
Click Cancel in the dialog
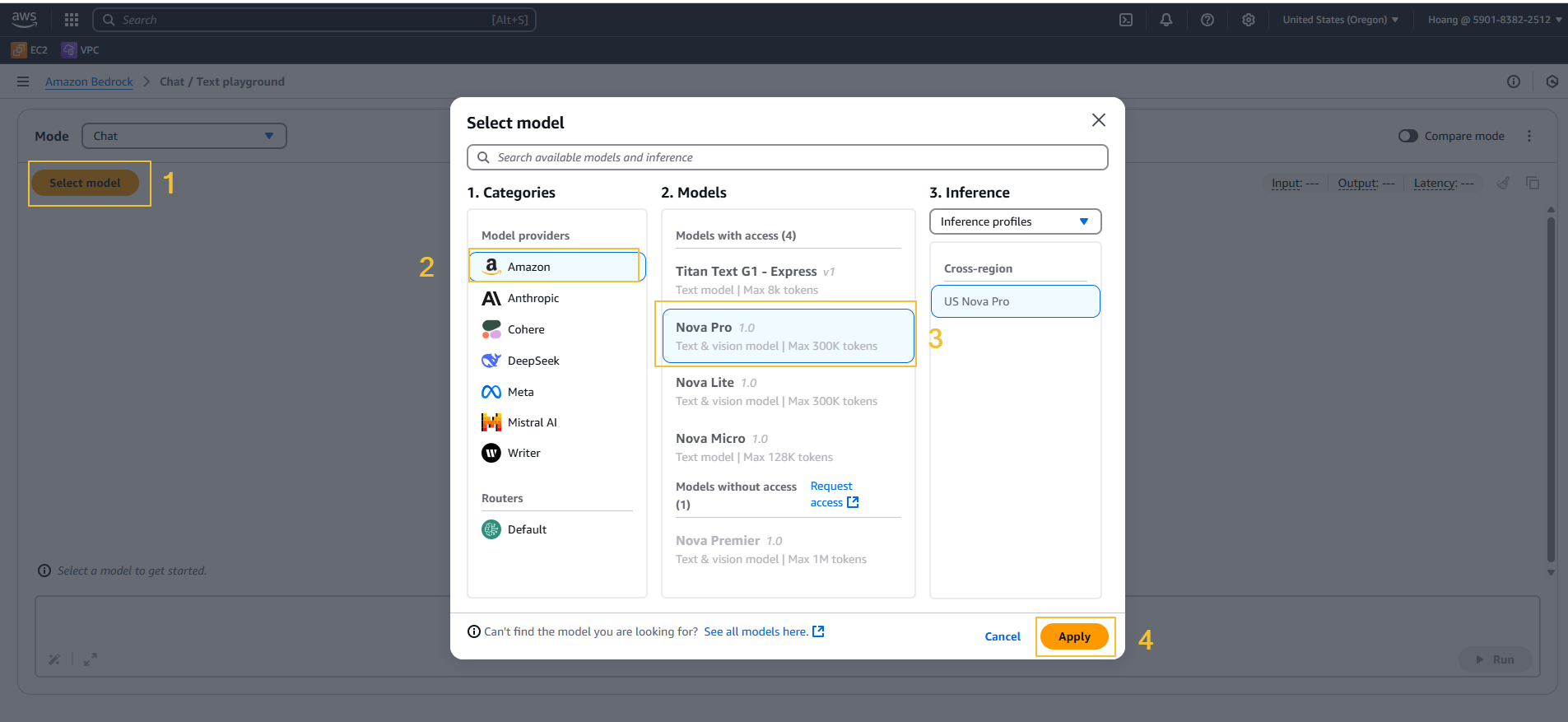pos(1003,636)
